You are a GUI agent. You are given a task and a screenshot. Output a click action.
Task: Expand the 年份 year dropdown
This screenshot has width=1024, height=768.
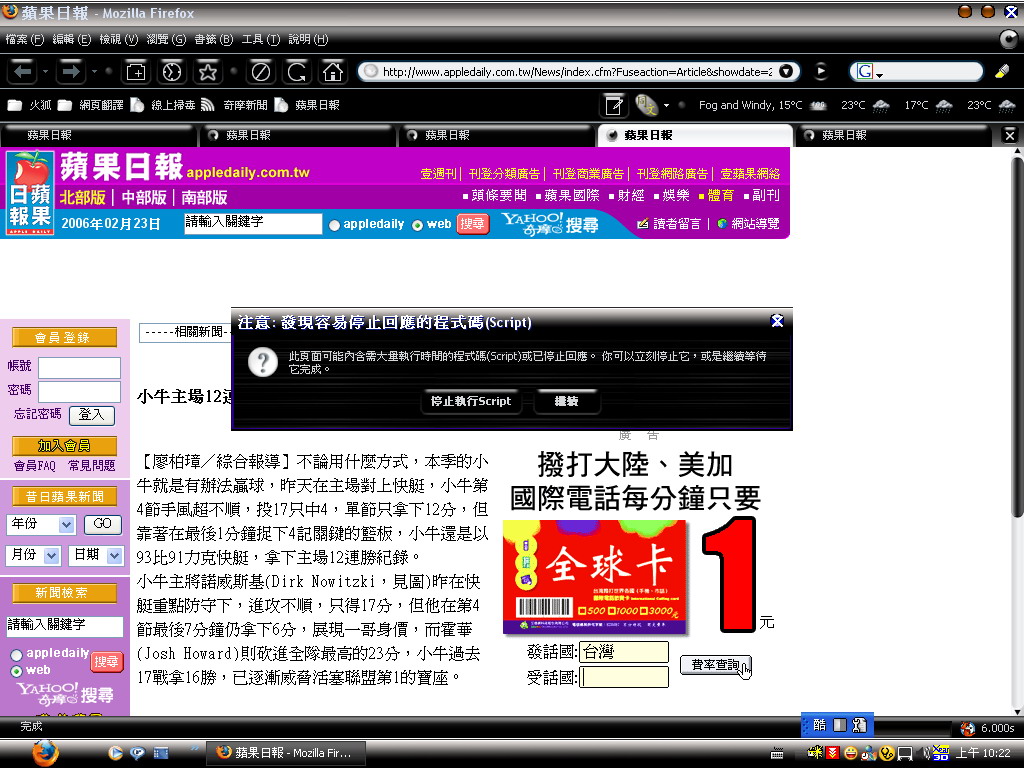66,524
